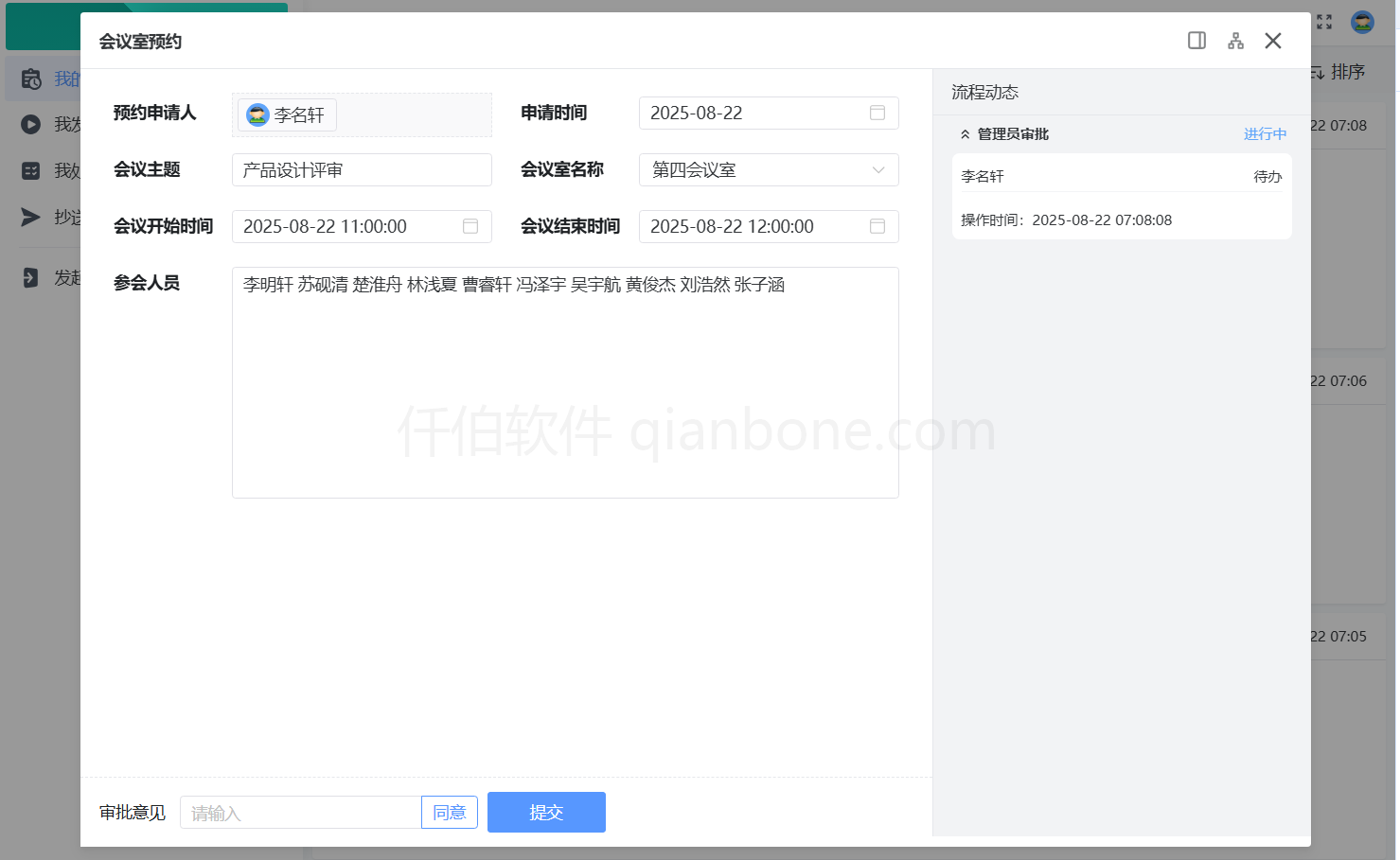
Task: Click the 李名轩 applicant tag
Action: (286, 114)
